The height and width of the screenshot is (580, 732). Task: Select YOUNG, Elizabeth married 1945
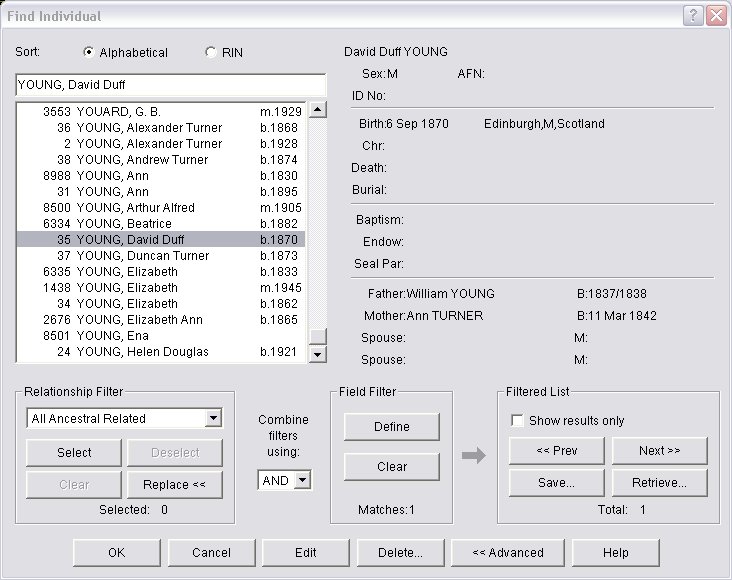pyautogui.click(x=161, y=288)
